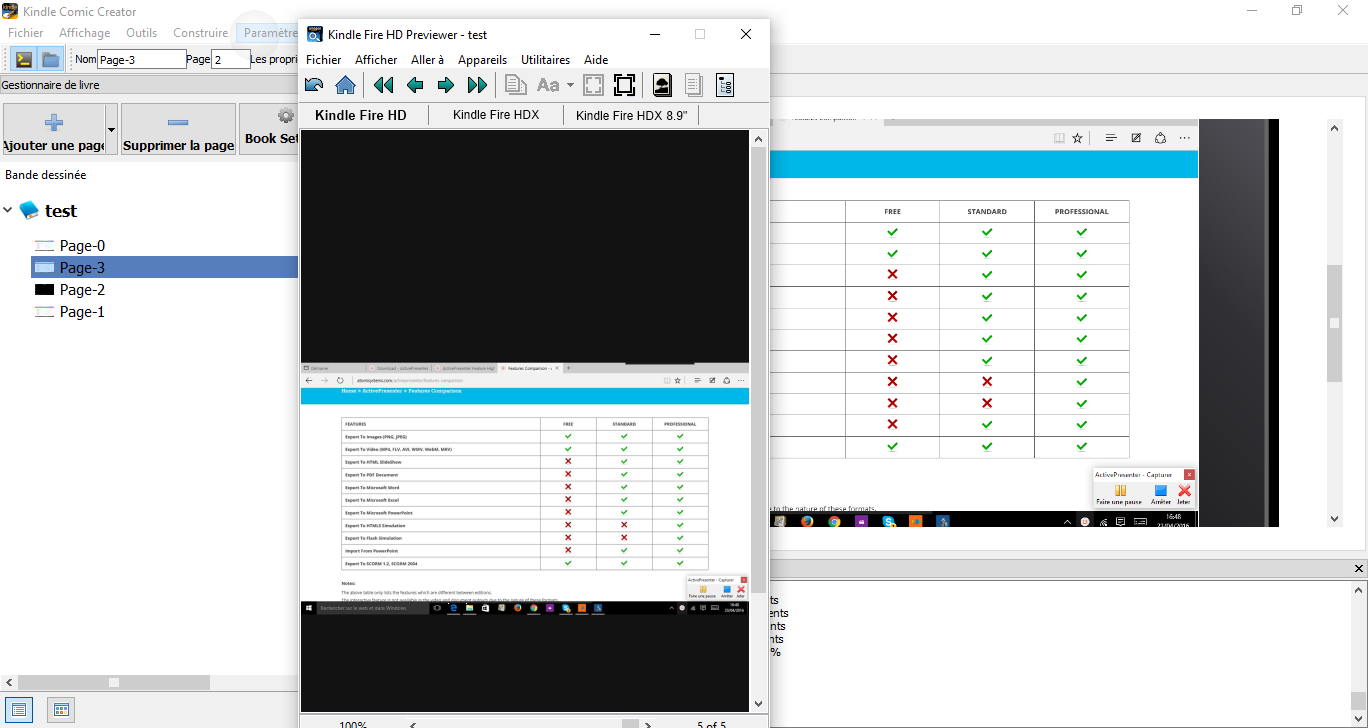Click the Kindle Comic Creator title bar icon

tap(10, 10)
